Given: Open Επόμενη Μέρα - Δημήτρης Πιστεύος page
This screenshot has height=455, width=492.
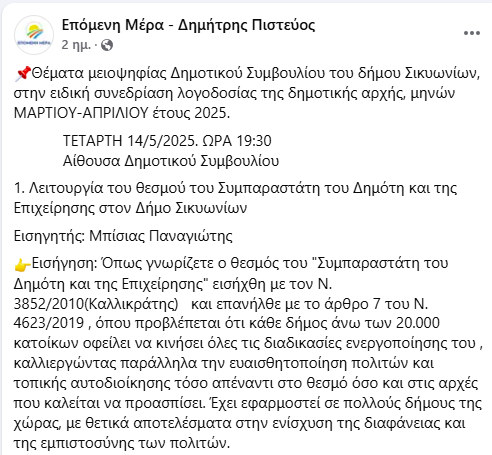Looking at the screenshot, I should click(188, 25).
